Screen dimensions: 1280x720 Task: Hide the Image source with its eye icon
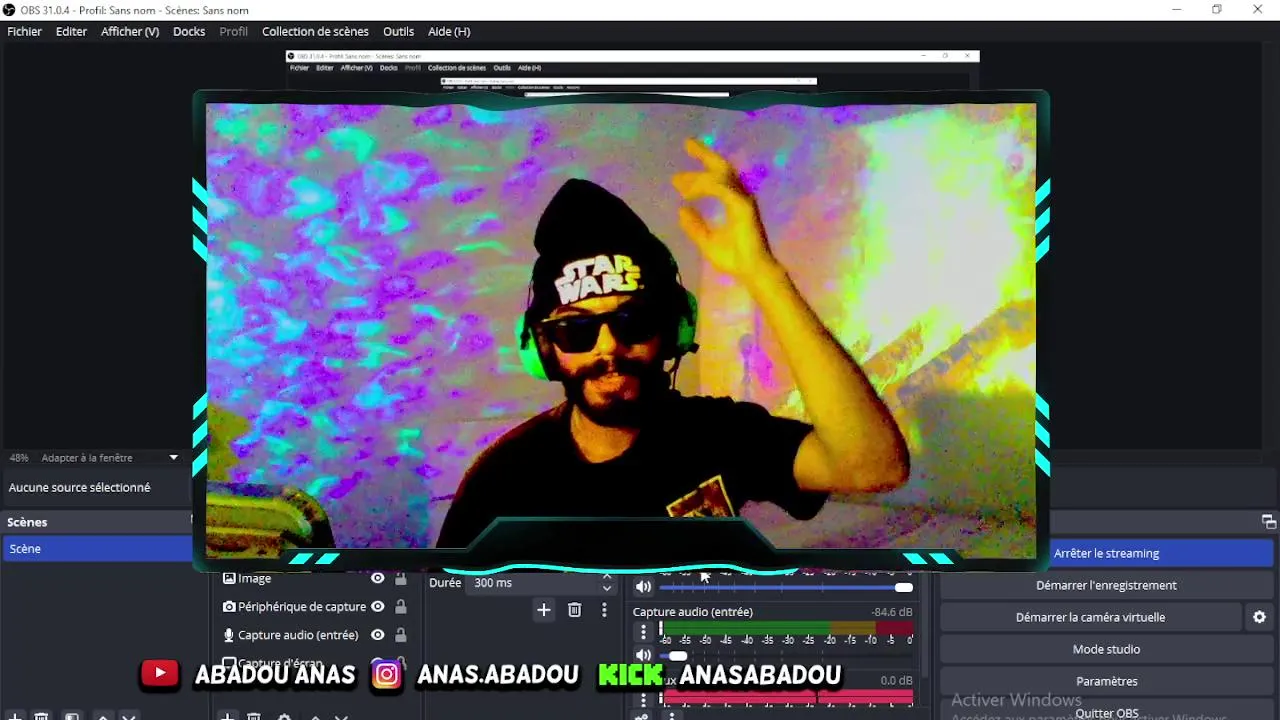click(x=378, y=578)
